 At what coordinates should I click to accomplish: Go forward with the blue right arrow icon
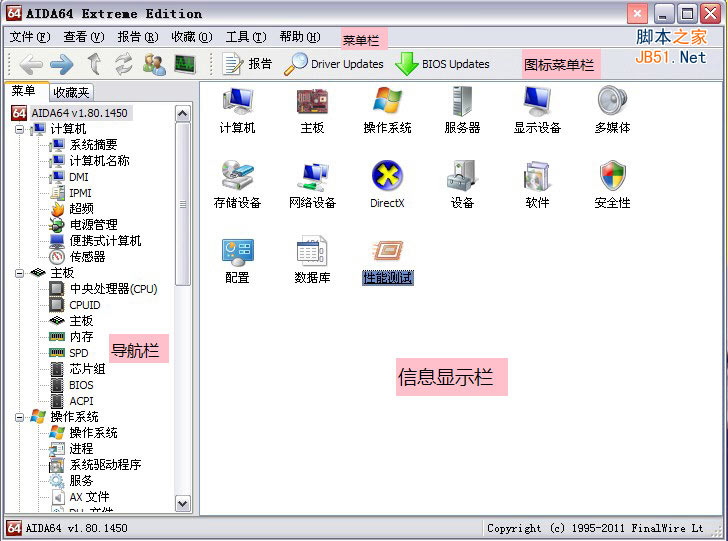pos(62,64)
